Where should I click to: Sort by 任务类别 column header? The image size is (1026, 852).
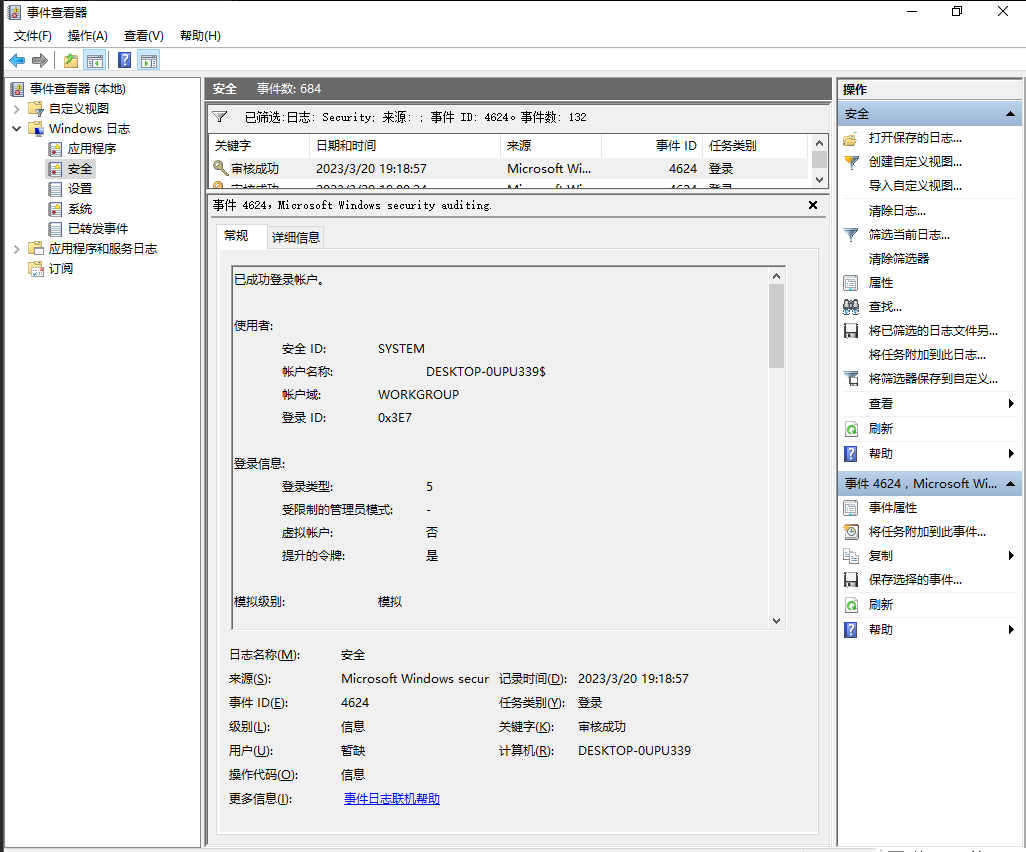[755, 146]
